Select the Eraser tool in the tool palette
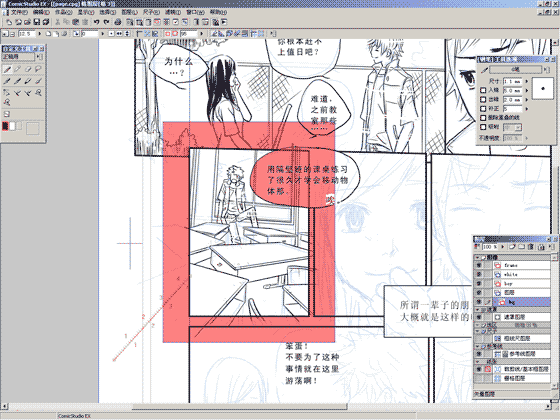The width and height of the screenshot is (560, 420). click(28, 69)
